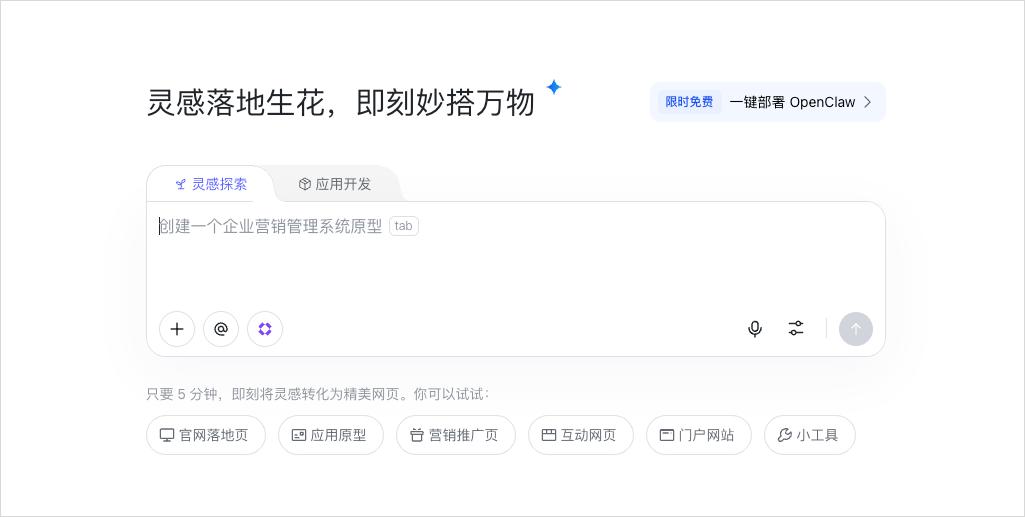Choose the 营销推广页 suggestion chip
This screenshot has height=517, width=1025.
point(455,435)
